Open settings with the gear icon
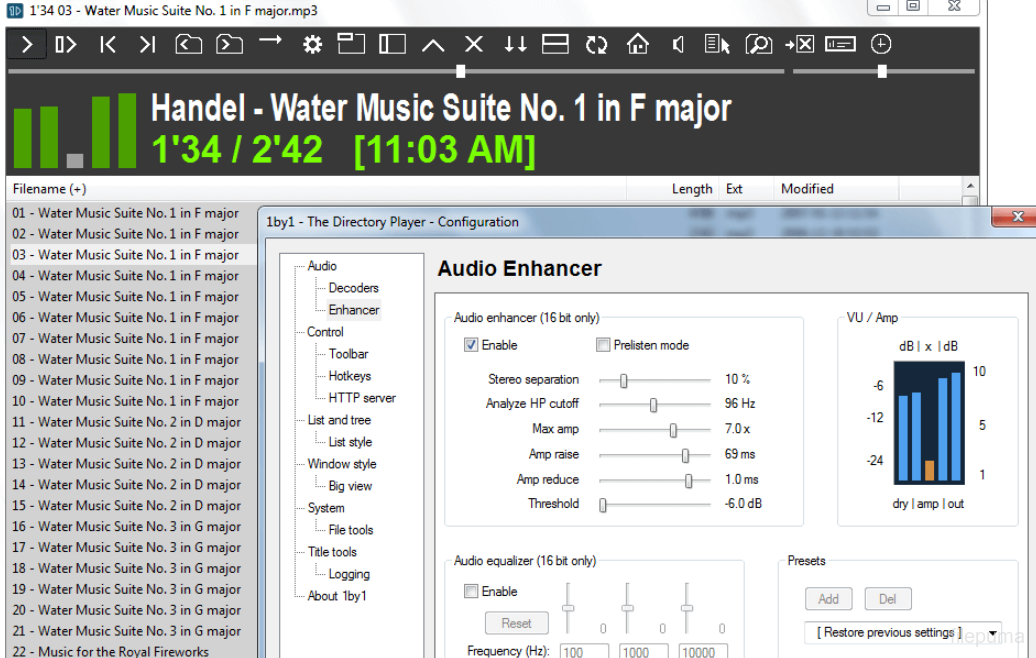The height and width of the screenshot is (658, 1036). tap(313, 44)
